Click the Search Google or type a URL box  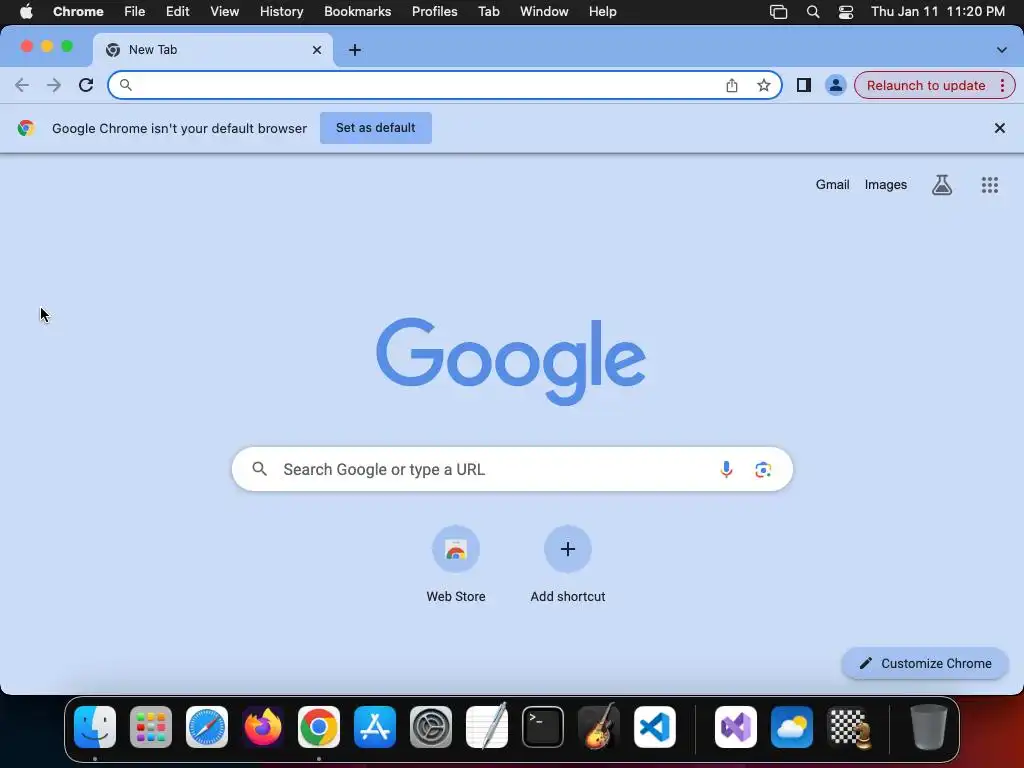(x=512, y=469)
